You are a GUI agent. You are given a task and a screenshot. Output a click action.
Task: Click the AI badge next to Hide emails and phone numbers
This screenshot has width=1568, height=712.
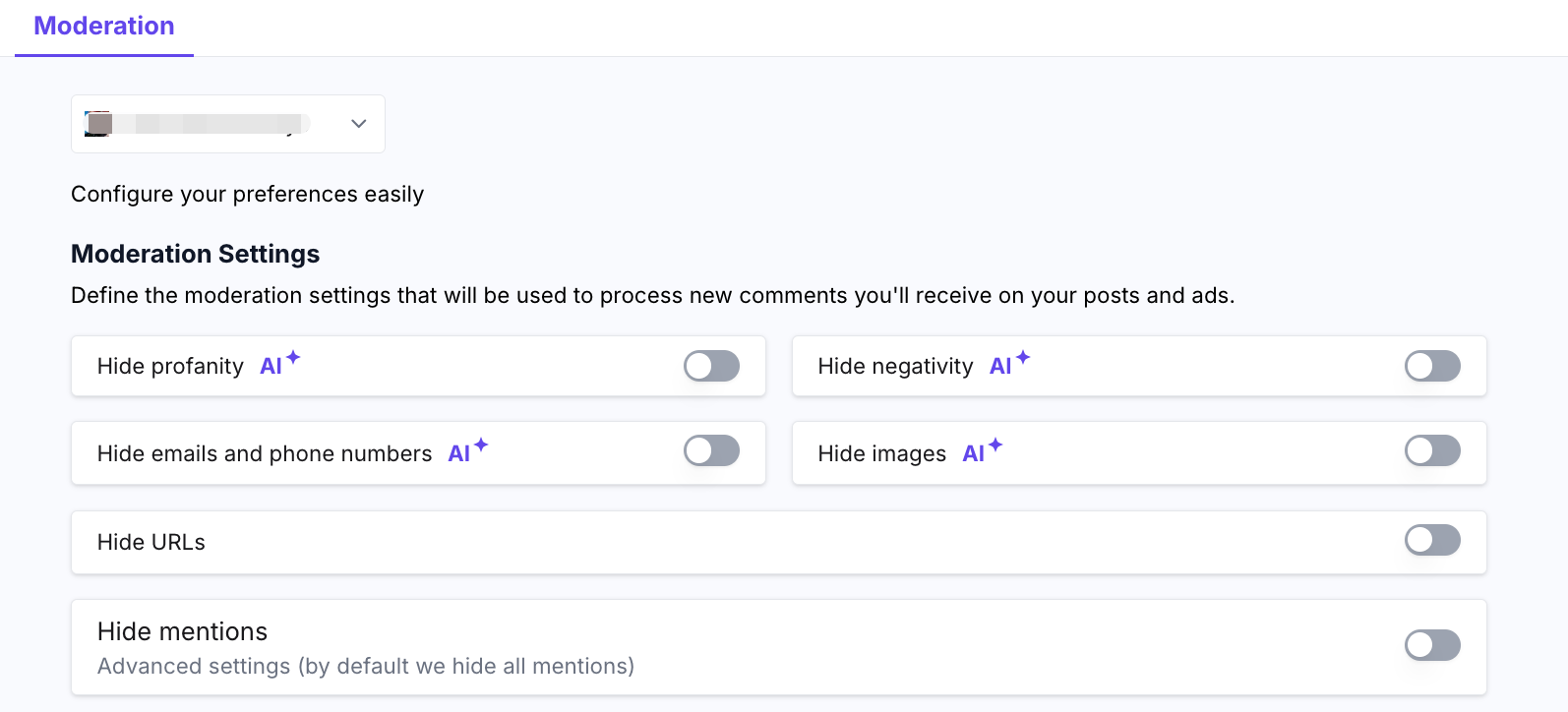[x=468, y=451]
